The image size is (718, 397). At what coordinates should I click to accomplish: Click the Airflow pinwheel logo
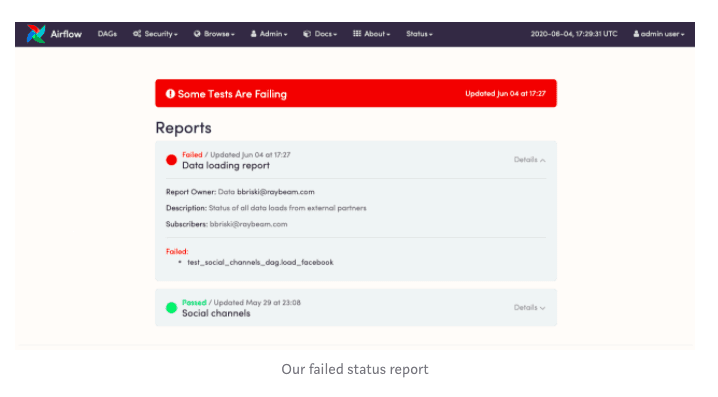coord(36,34)
